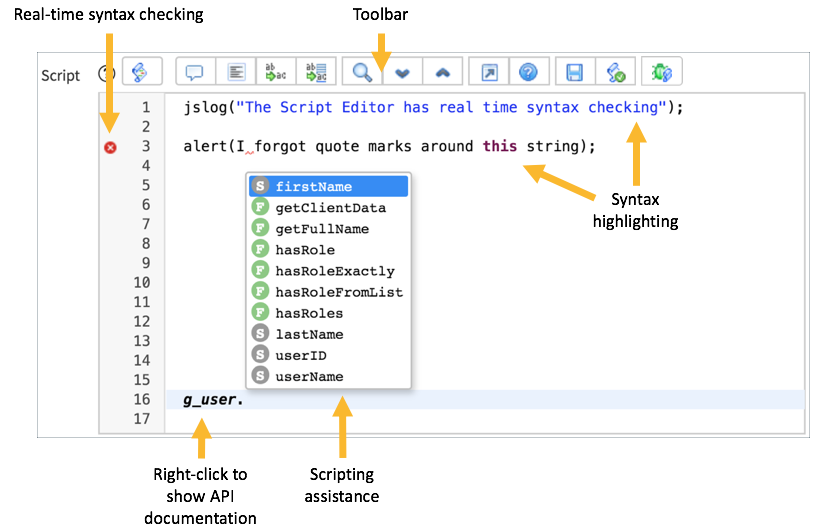Toggle the syntax editor script icon

click(141, 73)
